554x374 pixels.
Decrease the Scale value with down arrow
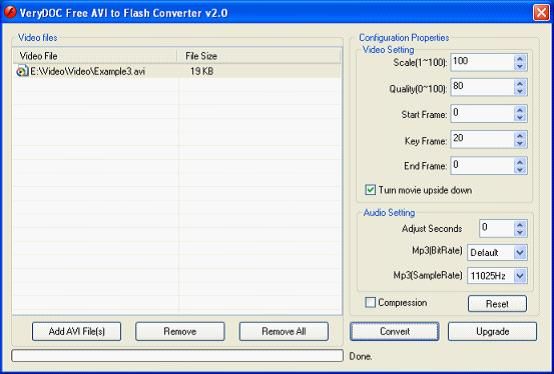[x=520, y=66]
